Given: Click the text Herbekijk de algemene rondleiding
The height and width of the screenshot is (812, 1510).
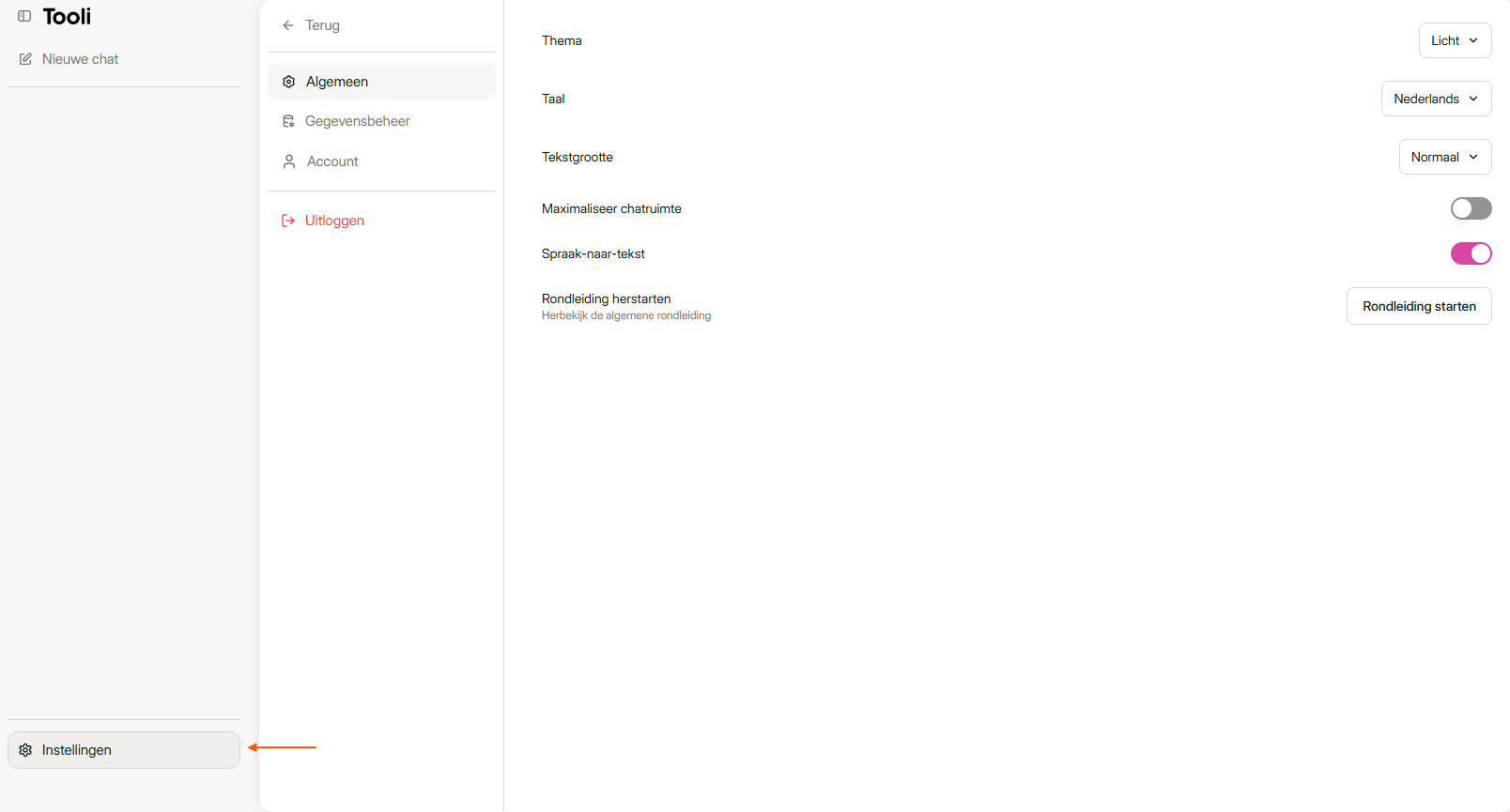Looking at the screenshot, I should 626,315.
